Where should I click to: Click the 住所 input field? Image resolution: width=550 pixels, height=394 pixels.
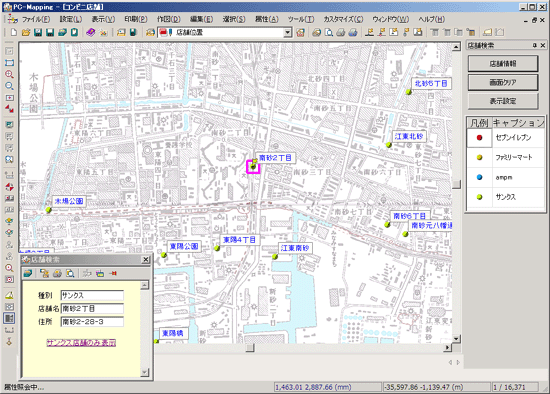pos(92,322)
